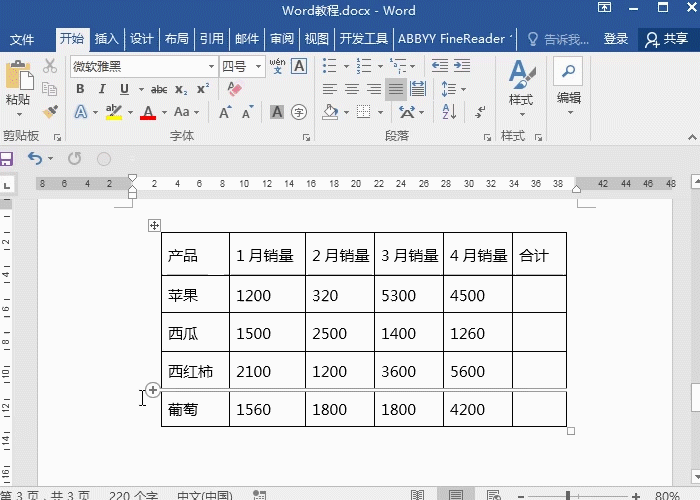Decrease font size with shrink font
This screenshot has width=700, height=500.
point(247,112)
